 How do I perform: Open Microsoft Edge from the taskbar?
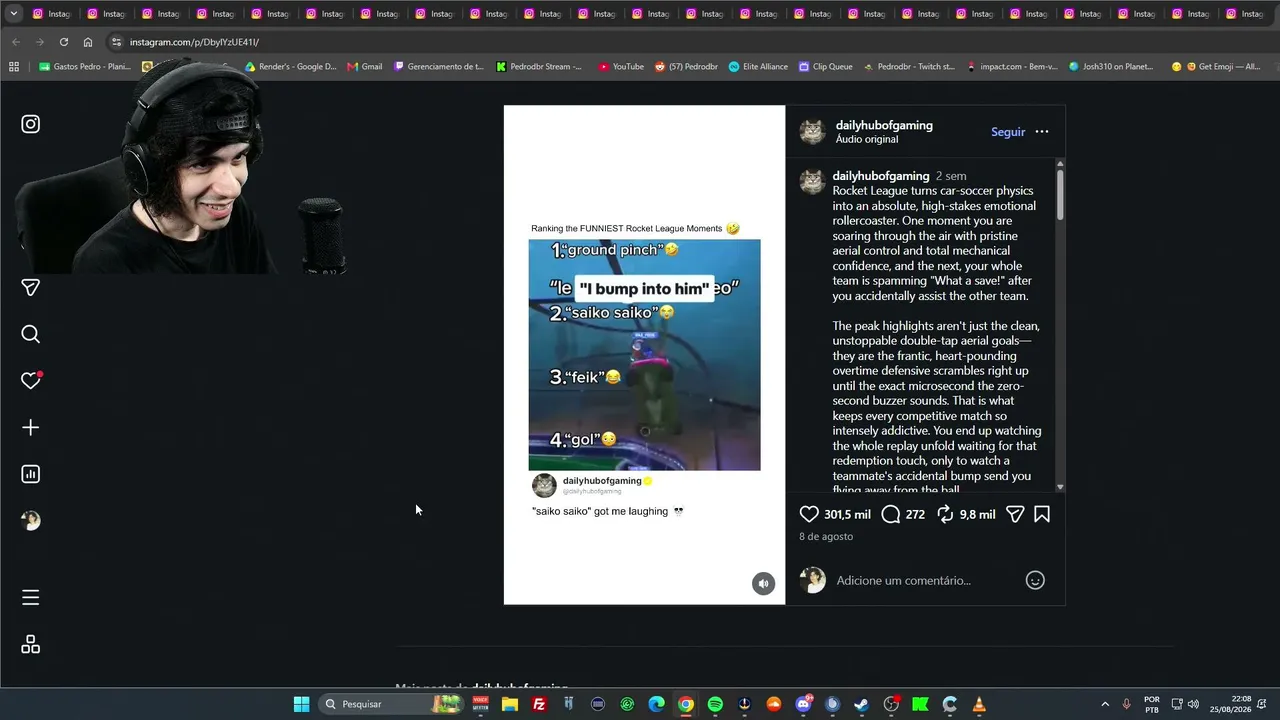(x=656, y=704)
